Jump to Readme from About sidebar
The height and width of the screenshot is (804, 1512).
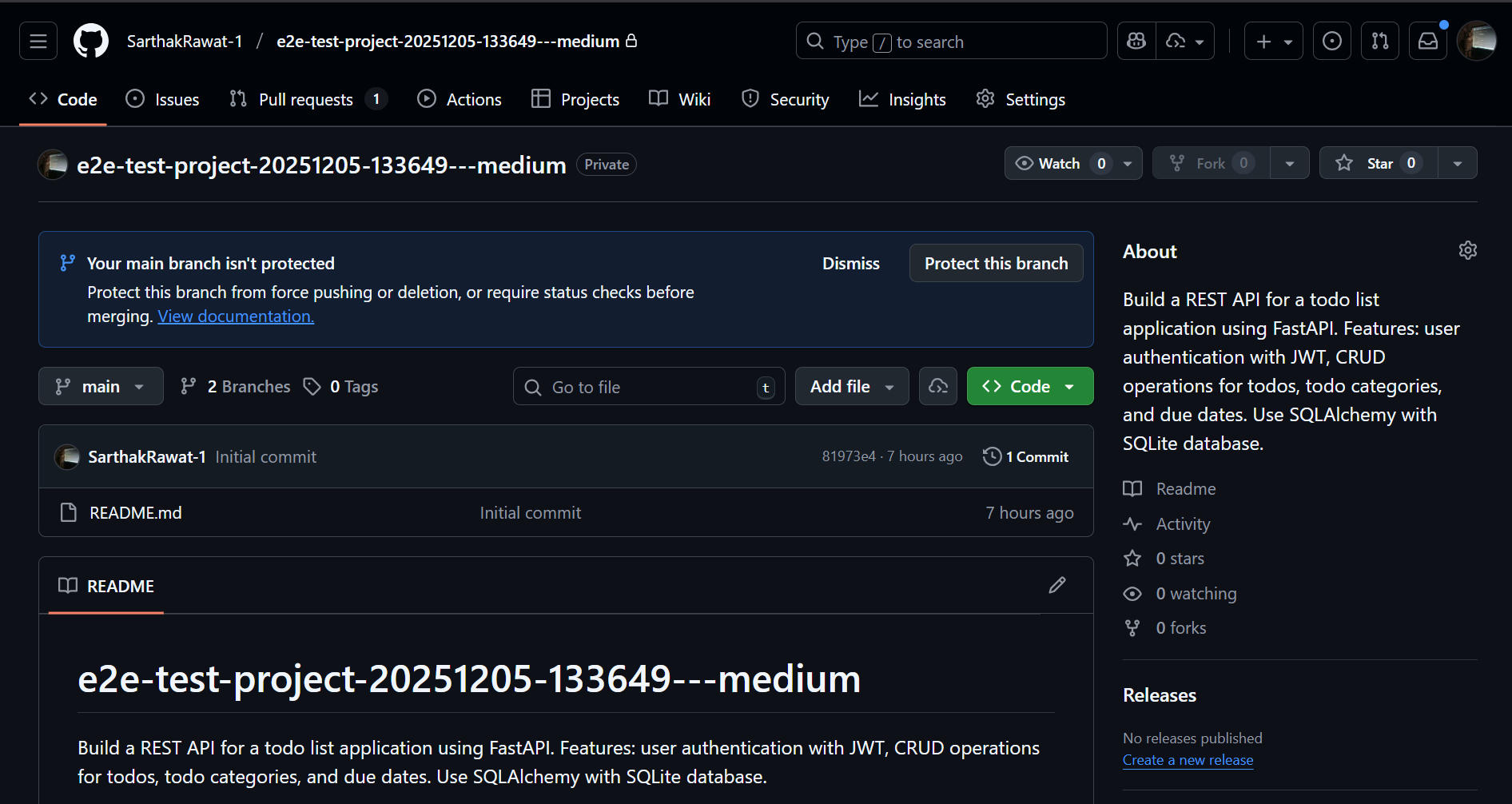(x=1170, y=489)
